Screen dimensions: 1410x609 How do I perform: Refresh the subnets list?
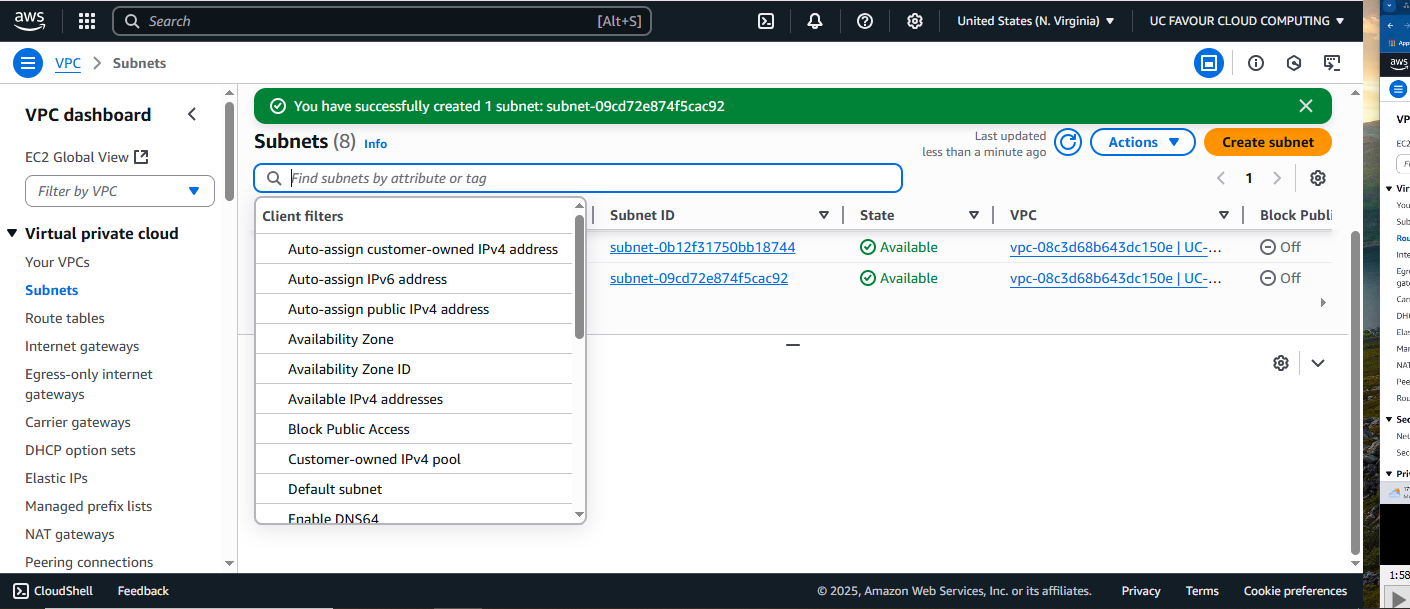tap(1068, 142)
